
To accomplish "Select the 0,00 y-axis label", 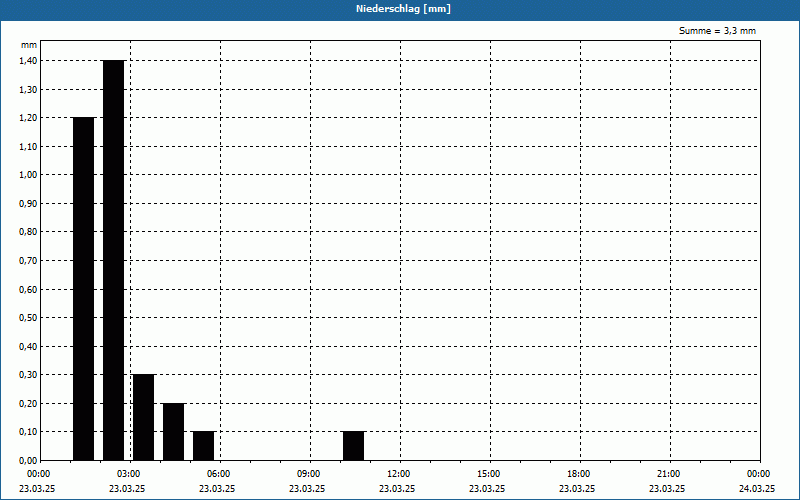I will coord(28,461).
